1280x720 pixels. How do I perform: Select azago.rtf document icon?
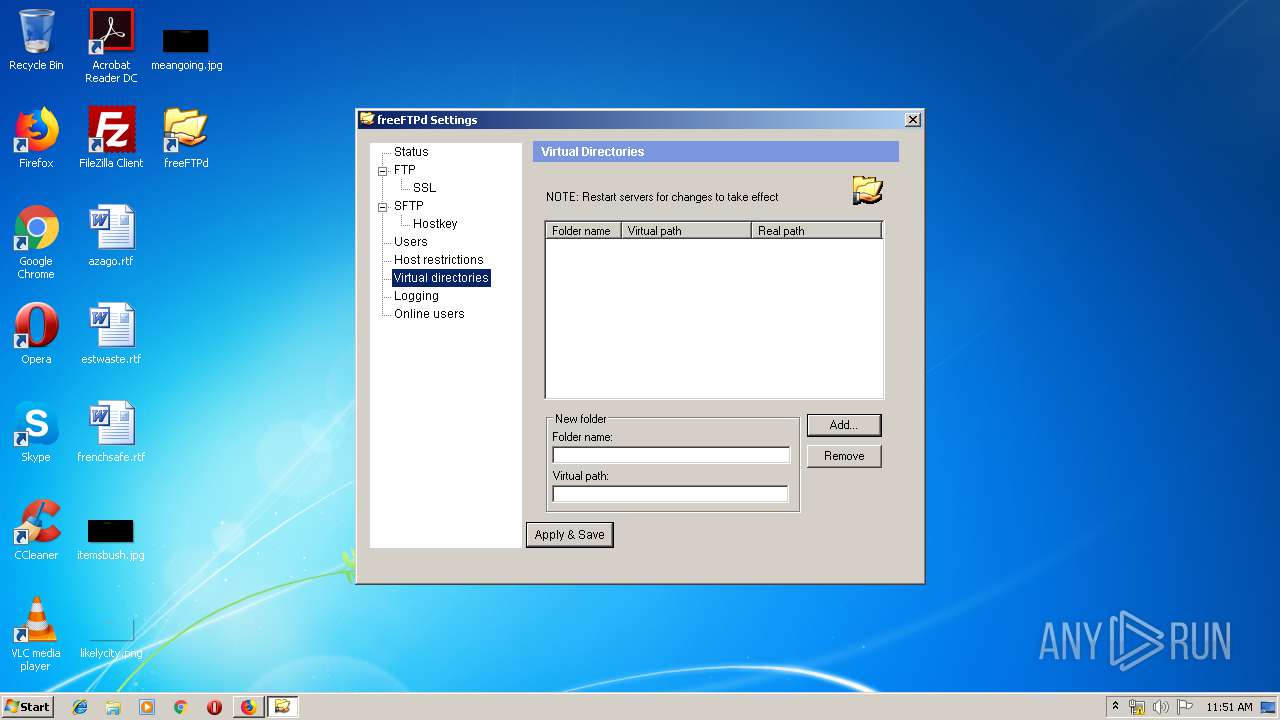click(x=111, y=236)
